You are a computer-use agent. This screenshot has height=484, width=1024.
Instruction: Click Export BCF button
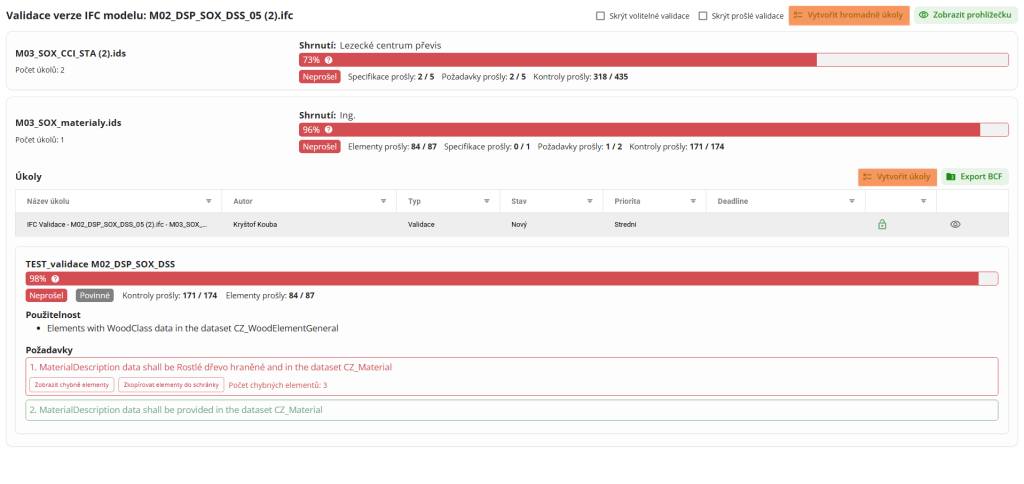974,177
